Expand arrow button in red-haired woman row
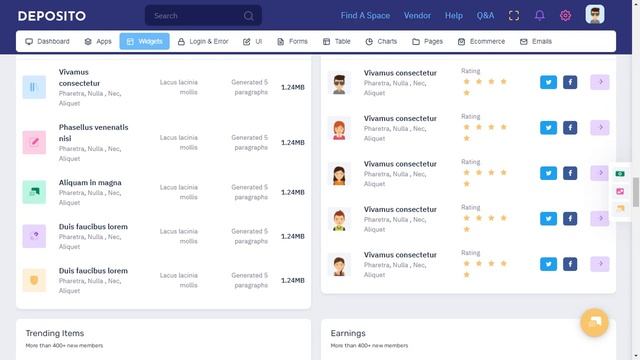The width and height of the screenshot is (640, 360). (x=600, y=128)
